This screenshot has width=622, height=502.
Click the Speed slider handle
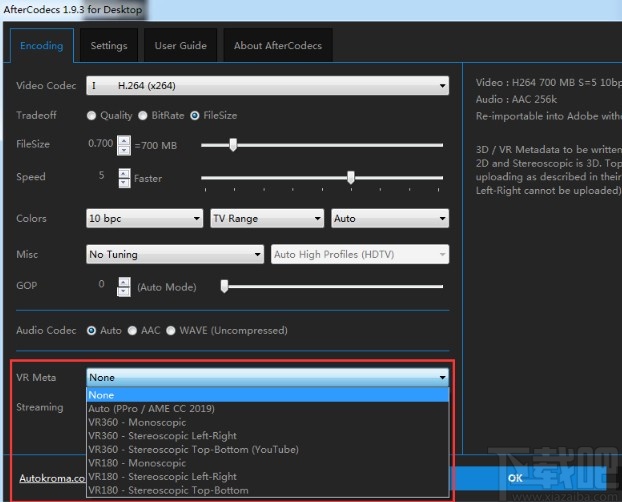pos(351,178)
